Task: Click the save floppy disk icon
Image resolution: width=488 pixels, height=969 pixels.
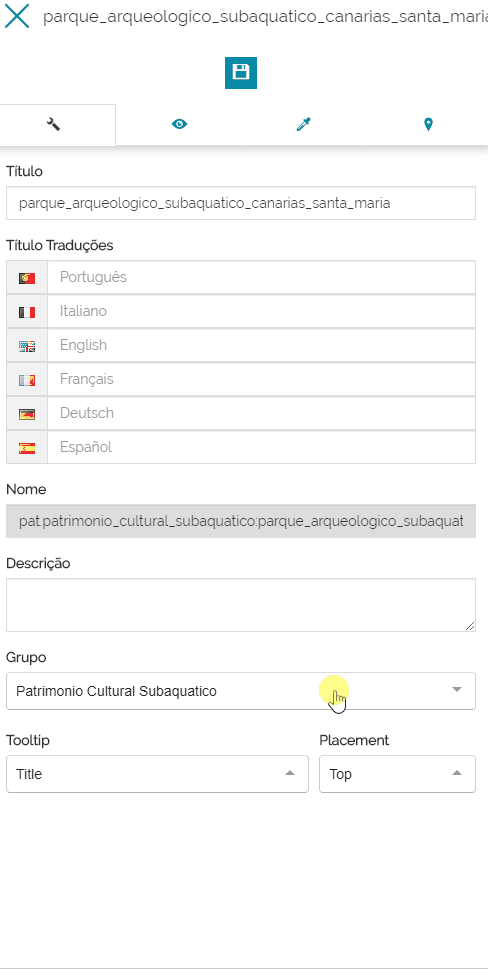Action: pyautogui.click(x=241, y=73)
